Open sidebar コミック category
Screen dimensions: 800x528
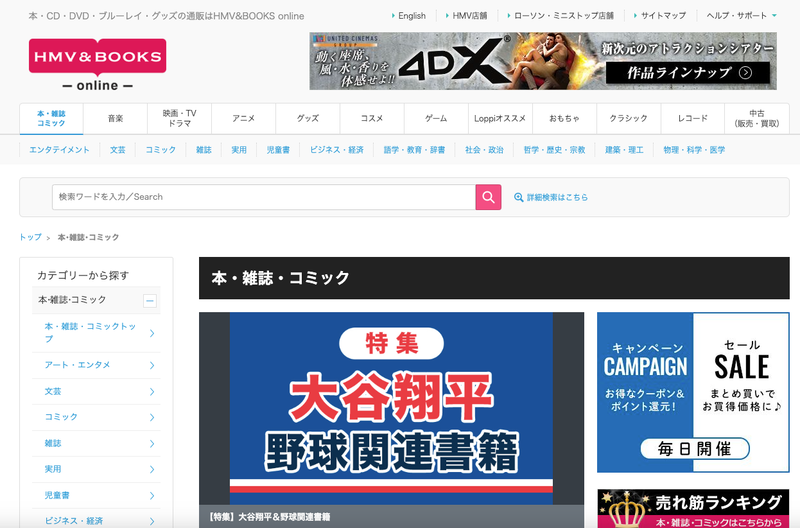tap(61, 417)
